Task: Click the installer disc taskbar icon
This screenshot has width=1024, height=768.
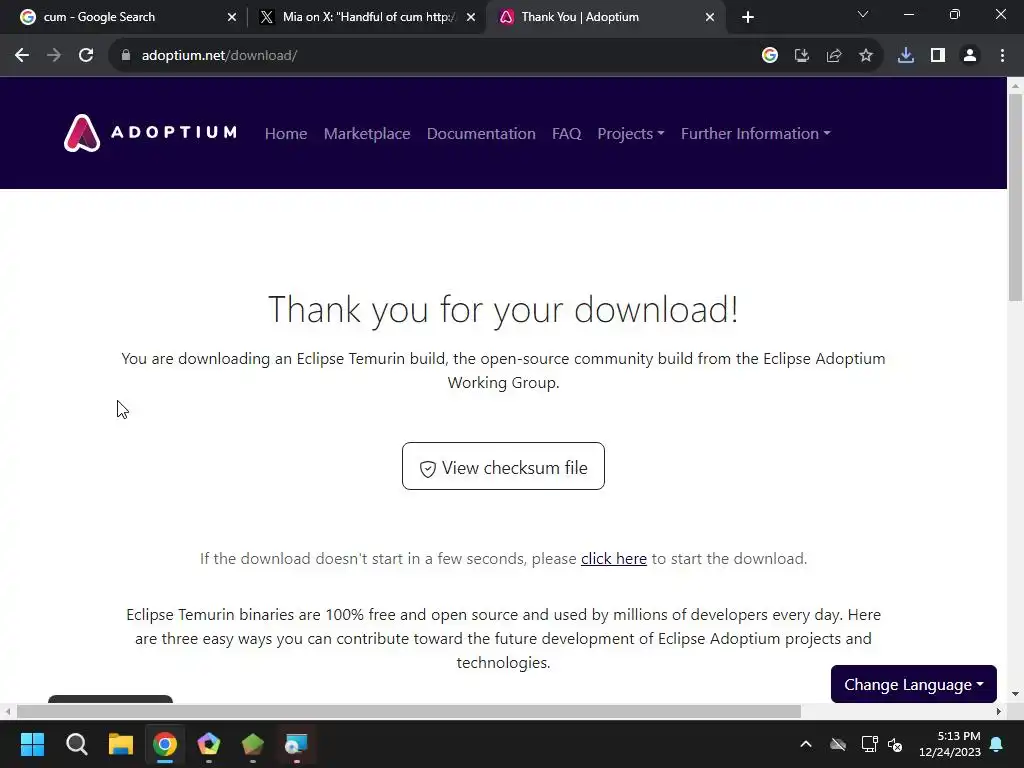Action: [x=296, y=744]
